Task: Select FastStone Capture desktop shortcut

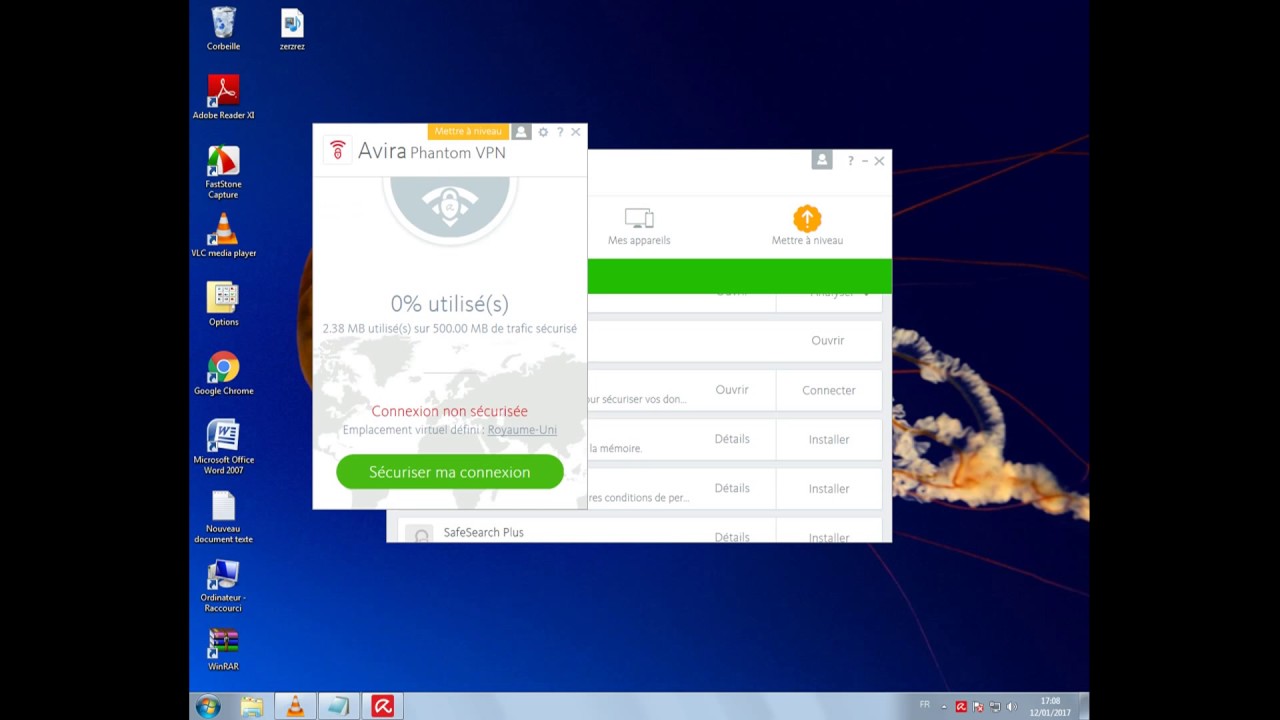Action: (223, 172)
